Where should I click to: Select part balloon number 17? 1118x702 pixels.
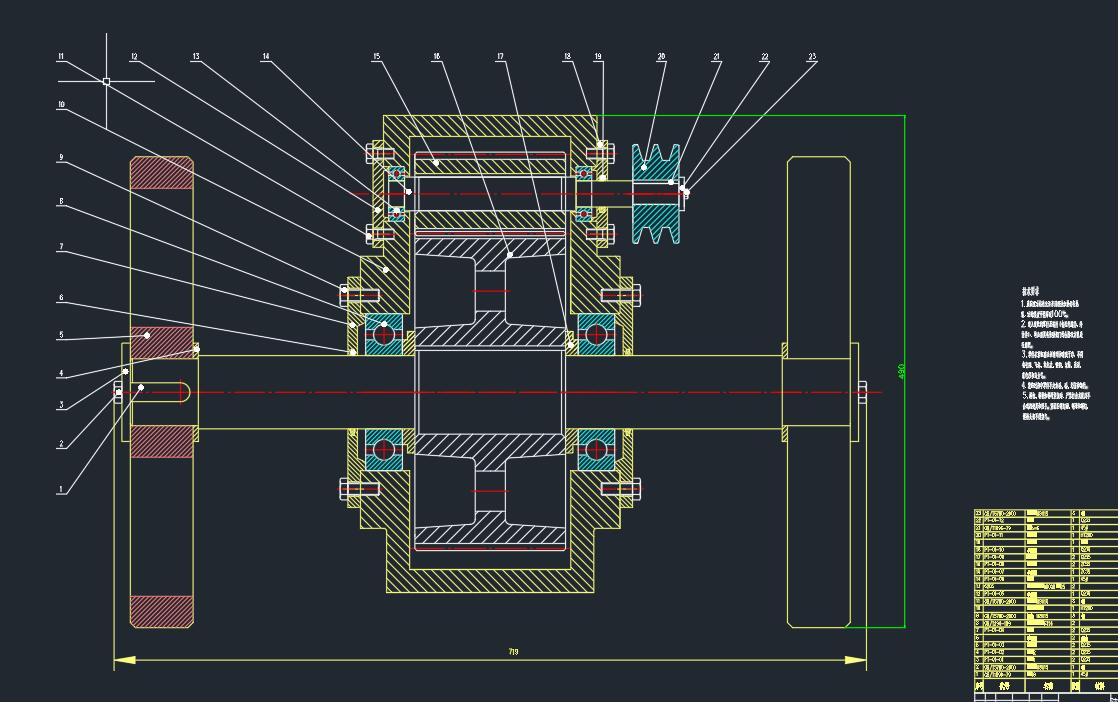501,56
